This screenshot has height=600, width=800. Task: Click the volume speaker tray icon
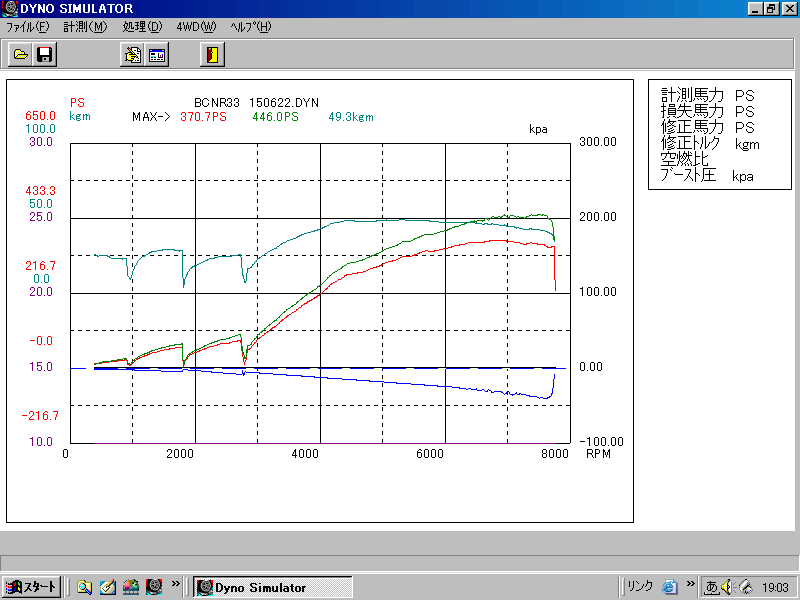pyautogui.click(x=726, y=587)
